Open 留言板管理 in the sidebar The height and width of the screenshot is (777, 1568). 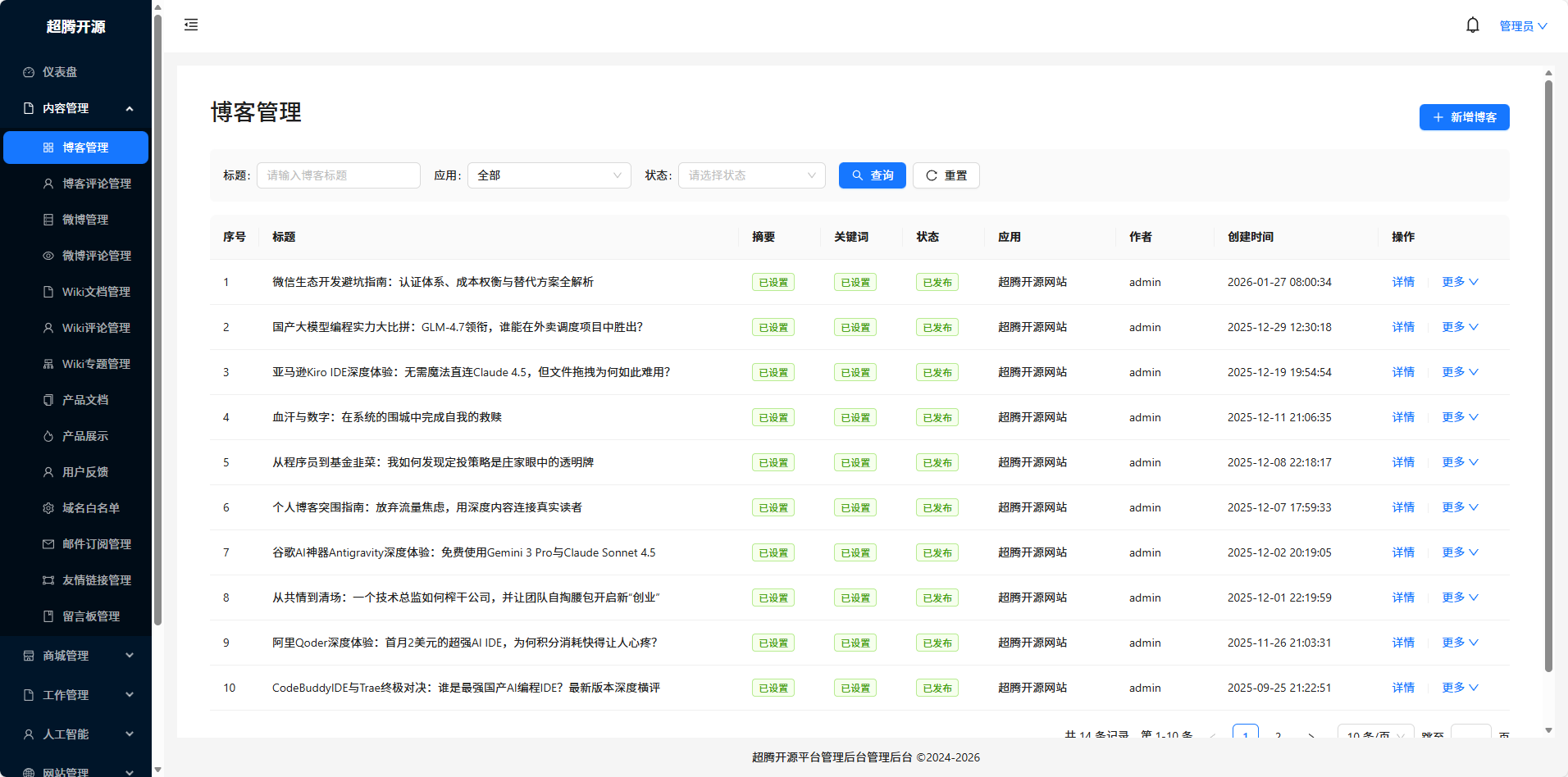[x=87, y=616]
